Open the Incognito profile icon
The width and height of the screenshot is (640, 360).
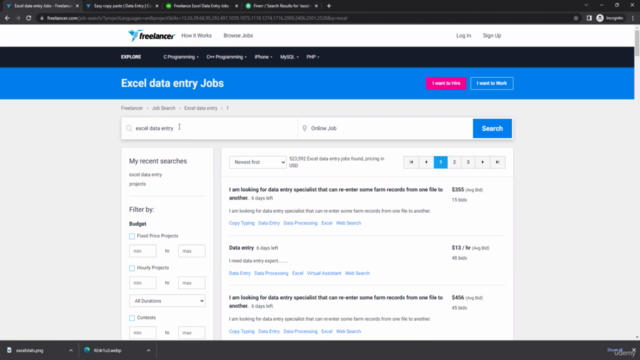pos(600,18)
